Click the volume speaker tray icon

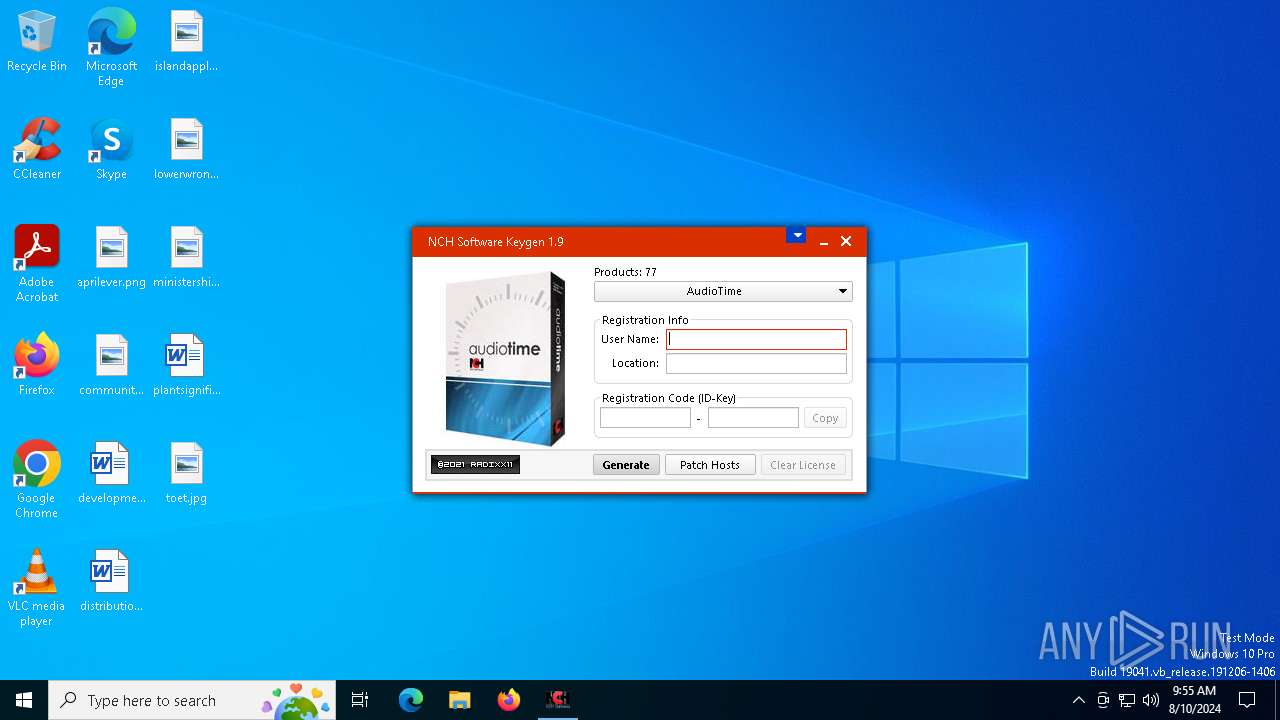pos(1151,700)
